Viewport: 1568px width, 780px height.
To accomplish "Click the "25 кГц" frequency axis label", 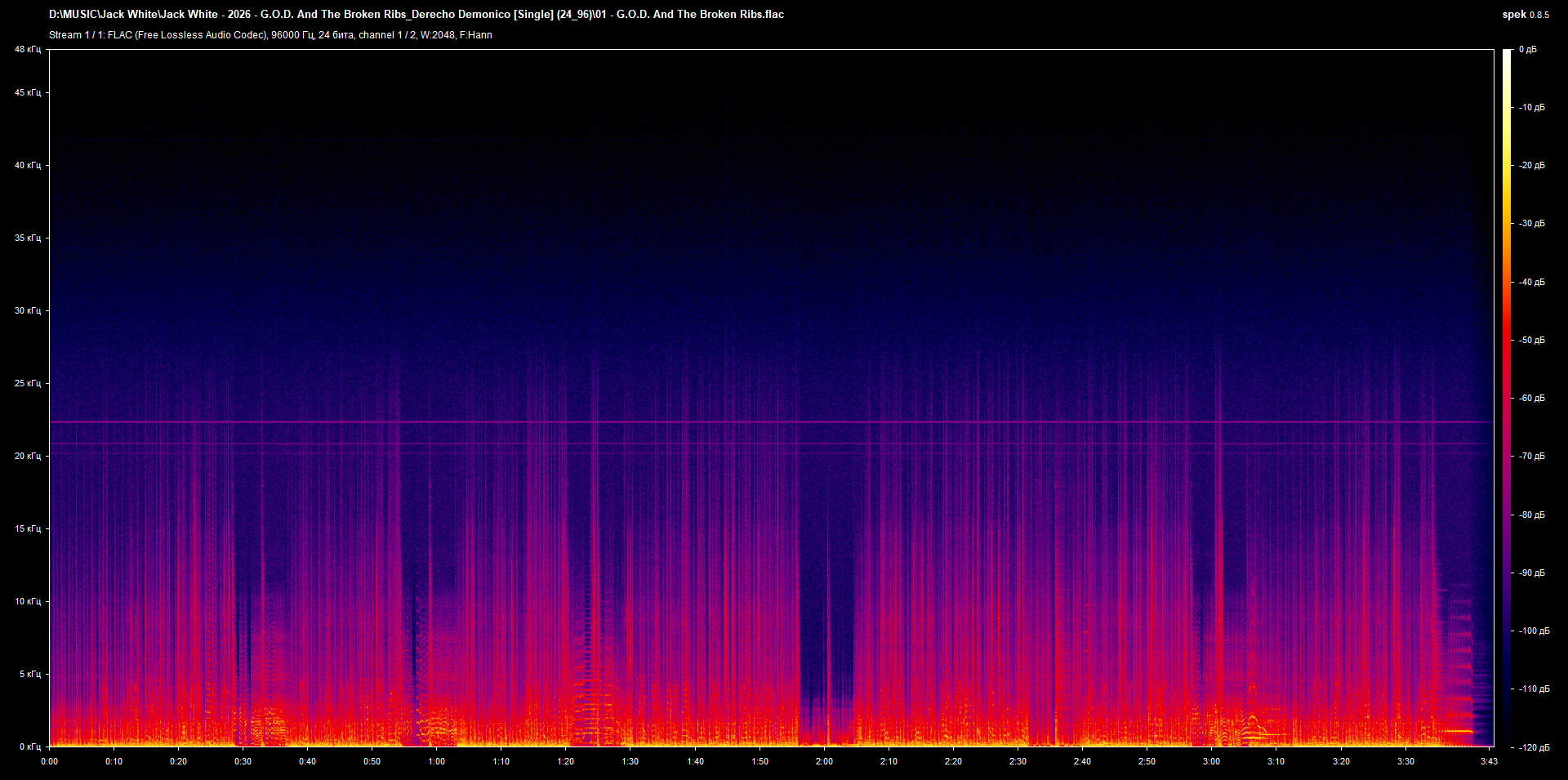I will point(29,384).
